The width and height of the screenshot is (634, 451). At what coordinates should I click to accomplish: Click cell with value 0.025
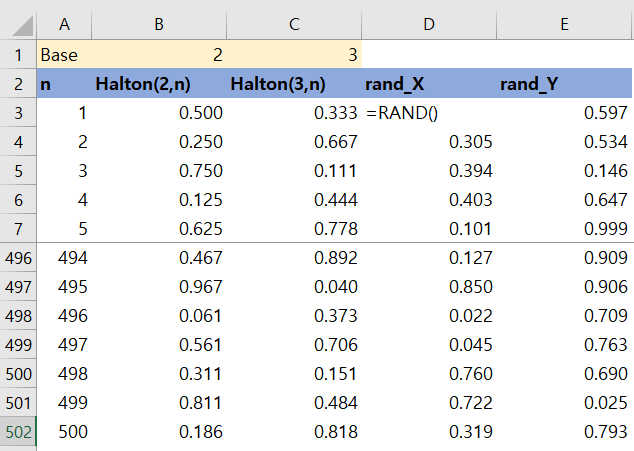pos(564,402)
